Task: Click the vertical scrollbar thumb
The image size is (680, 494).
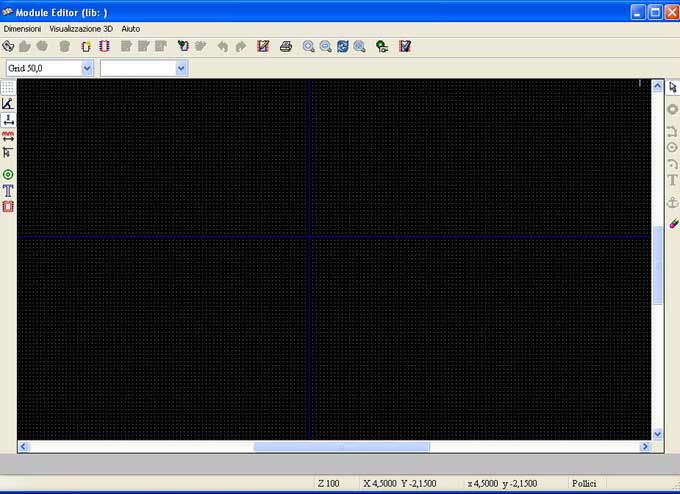Action: [x=657, y=265]
